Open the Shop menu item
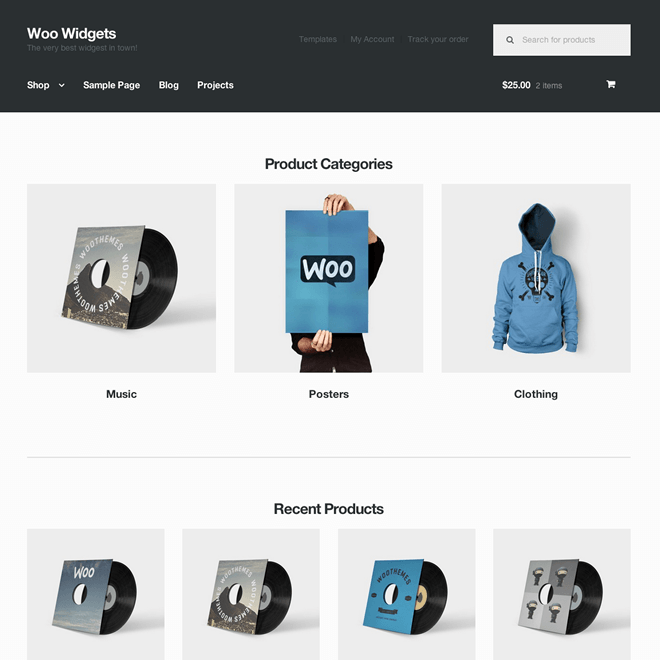The height and width of the screenshot is (660, 660). [x=38, y=85]
